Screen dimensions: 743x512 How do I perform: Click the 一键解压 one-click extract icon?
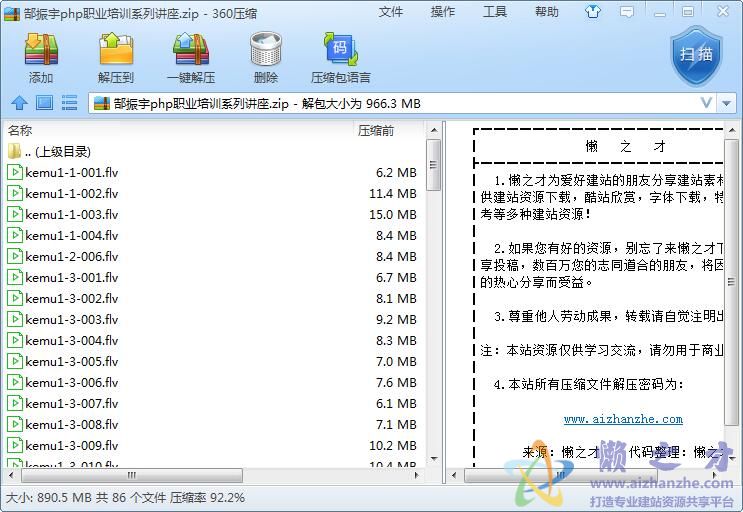(x=191, y=49)
